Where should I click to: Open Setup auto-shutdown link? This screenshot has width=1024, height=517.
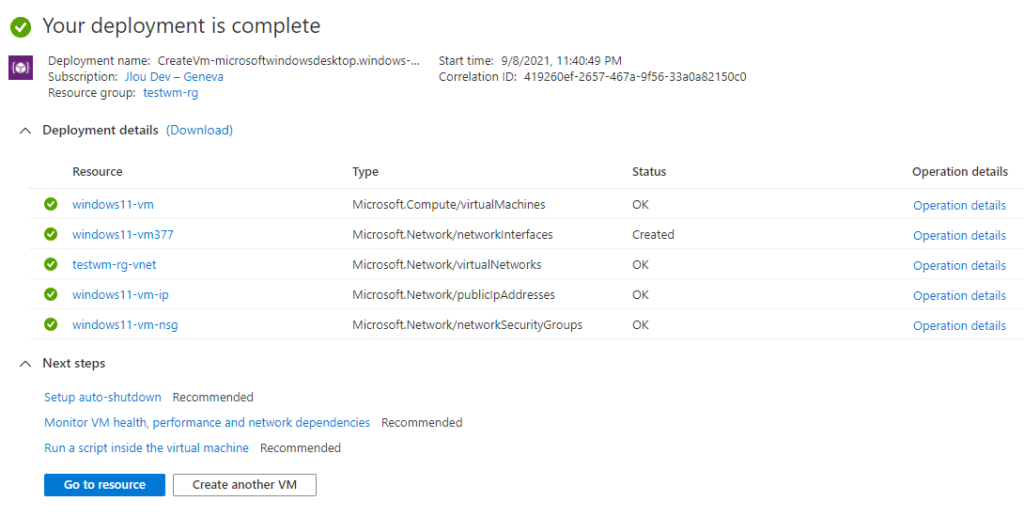click(103, 397)
